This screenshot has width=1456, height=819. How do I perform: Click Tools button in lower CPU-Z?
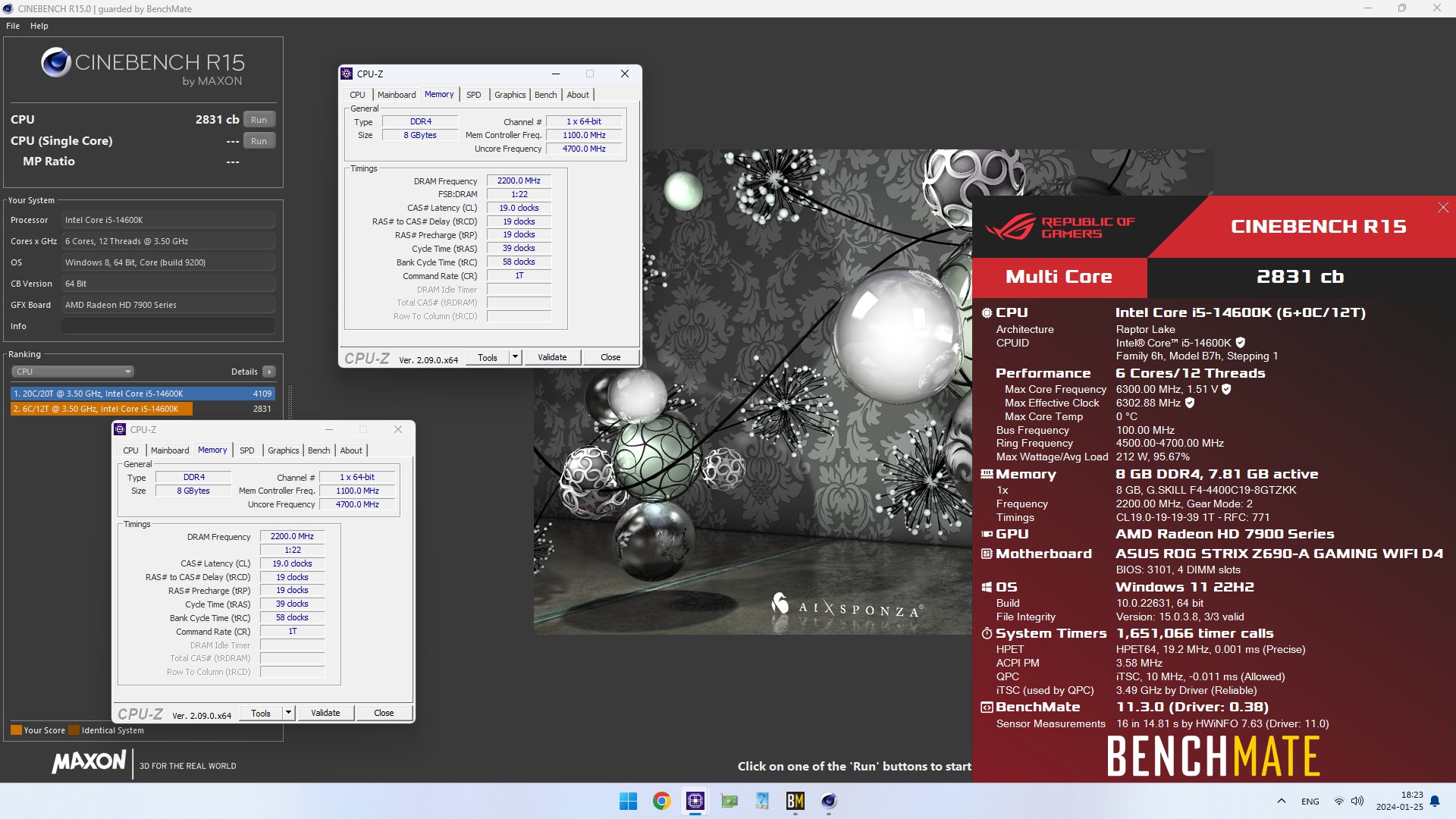point(261,713)
